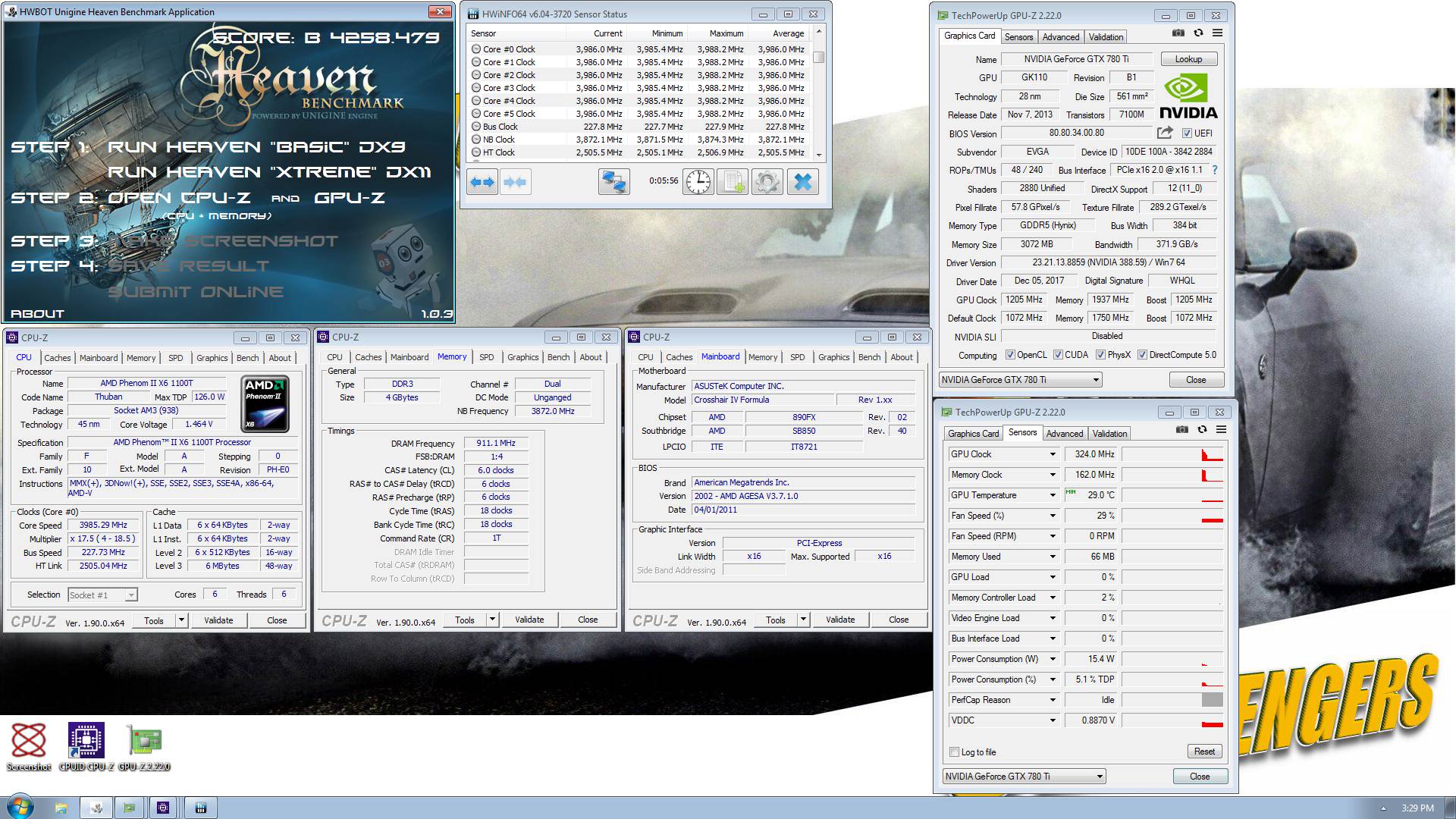Screen dimensions: 1456x819
Task: Click ABOUT in Heaven Benchmark window
Action: 37,314
